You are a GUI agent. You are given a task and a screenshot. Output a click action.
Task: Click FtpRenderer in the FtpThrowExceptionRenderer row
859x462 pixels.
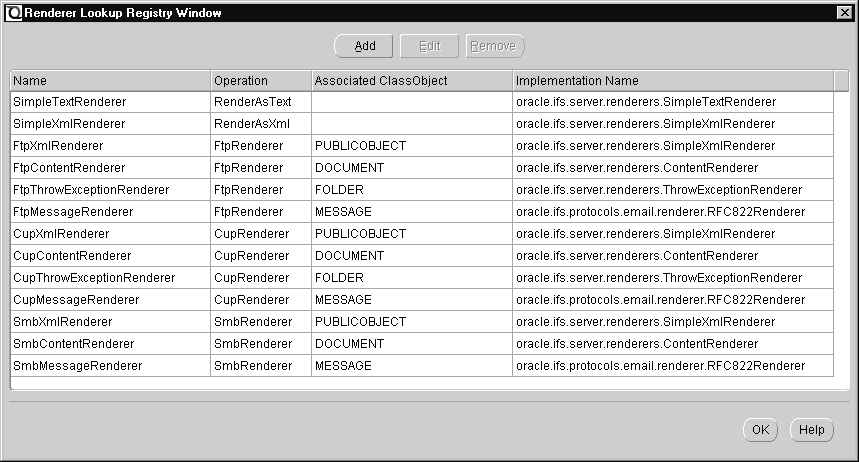coord(261,190)
